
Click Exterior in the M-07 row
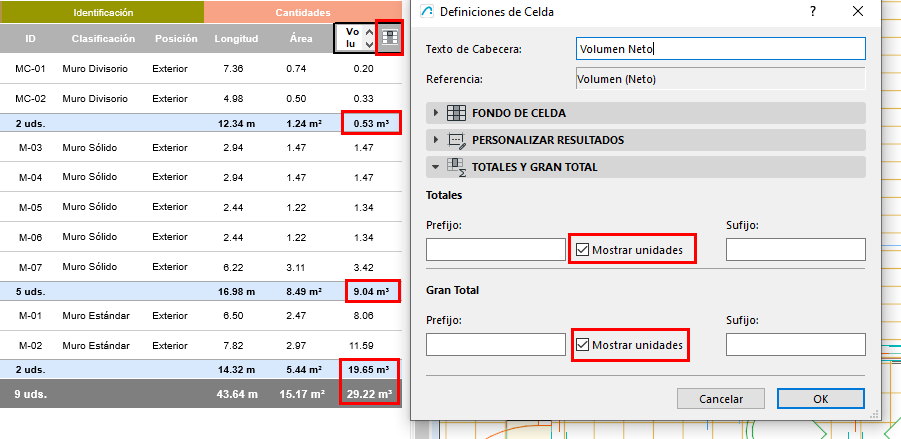[170, 267]
